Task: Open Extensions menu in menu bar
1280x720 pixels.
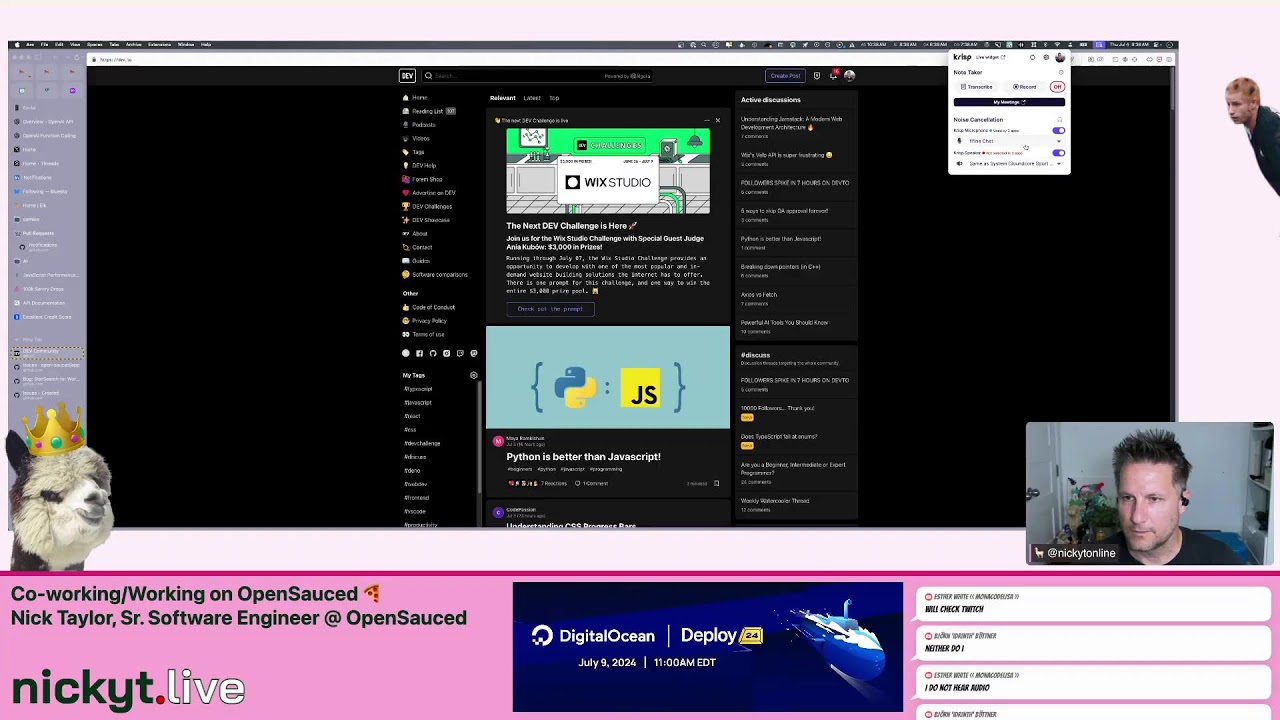Action: click(x=159, y=44)
